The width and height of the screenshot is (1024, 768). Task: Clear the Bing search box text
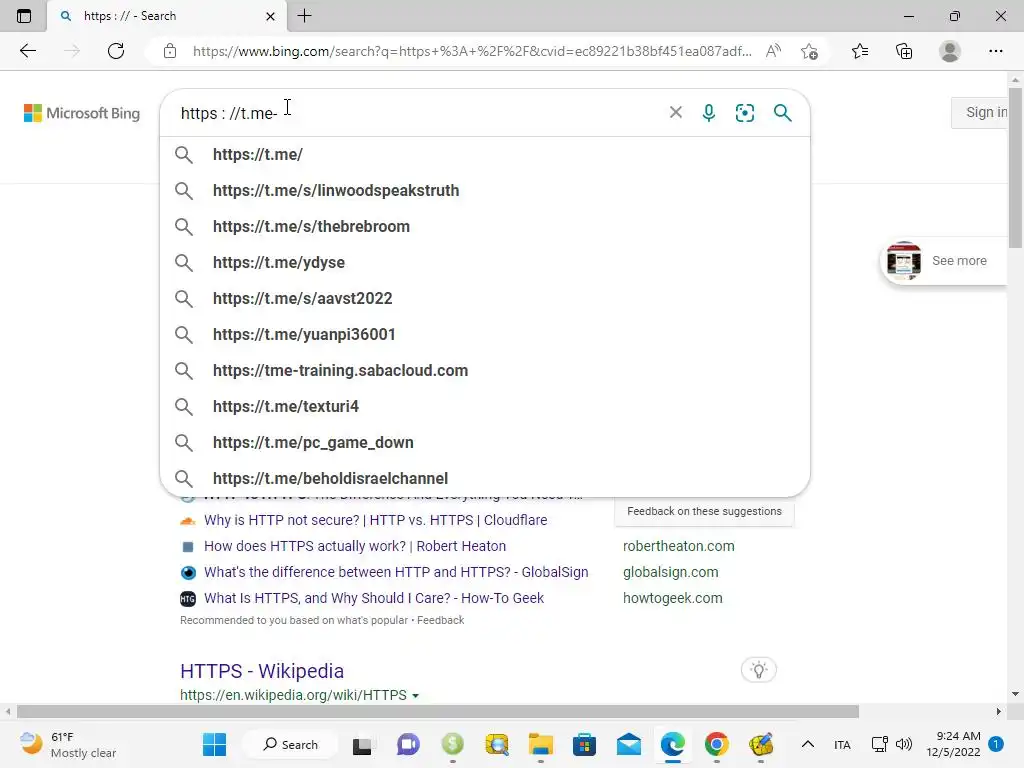(x=676, y=113)
